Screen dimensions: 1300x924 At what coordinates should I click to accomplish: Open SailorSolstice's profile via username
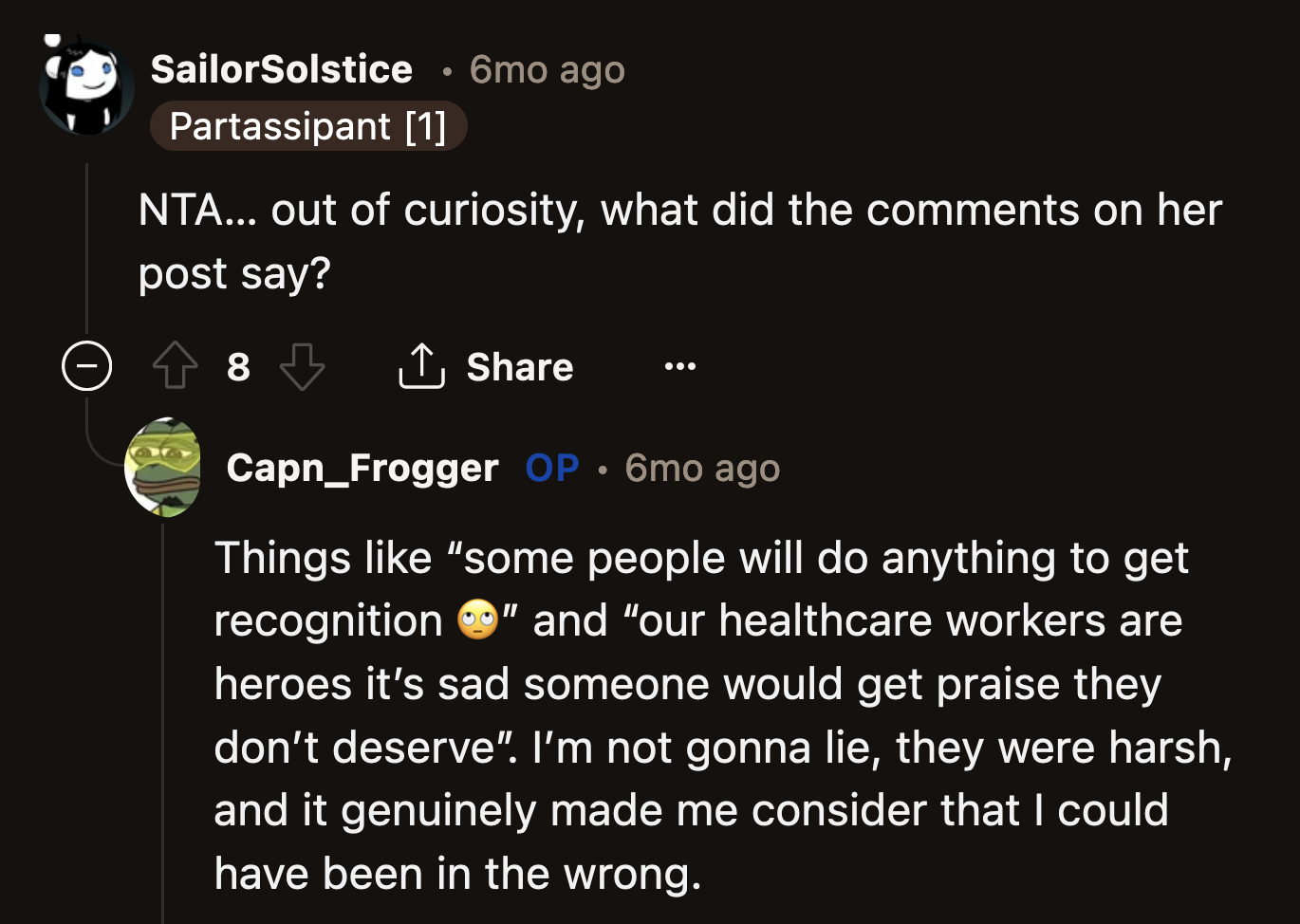(282, 69)
